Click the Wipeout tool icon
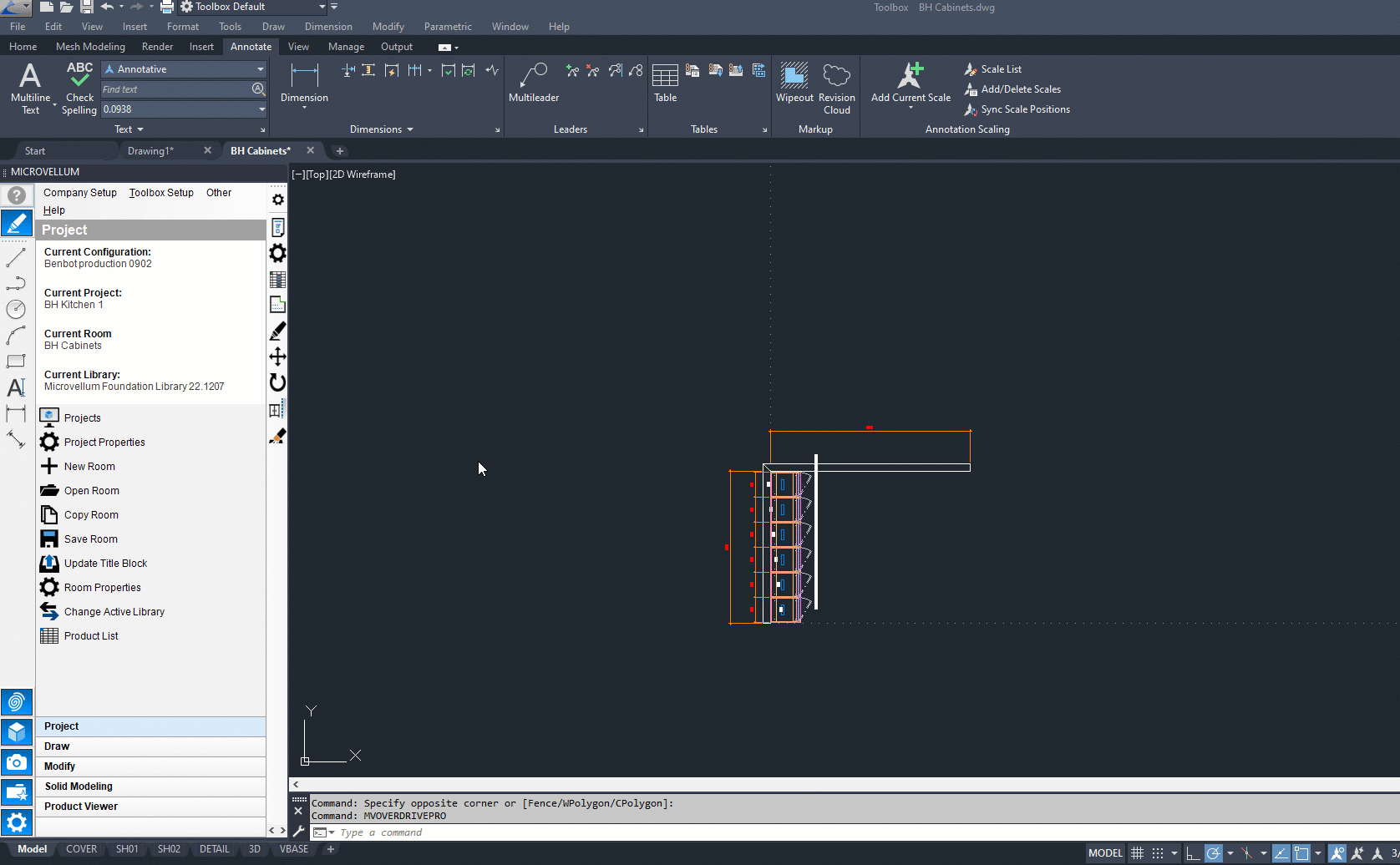This screenshot has height=865, width=1400. point(794,77)
